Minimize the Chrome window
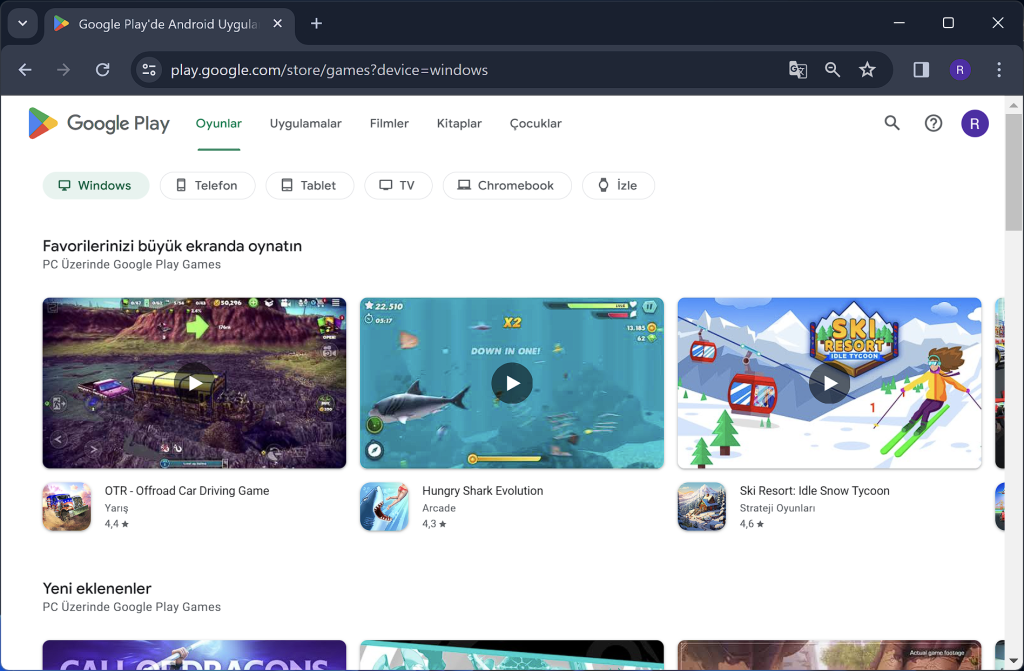Screen dimensions: 1024x671 click(899, 23)
